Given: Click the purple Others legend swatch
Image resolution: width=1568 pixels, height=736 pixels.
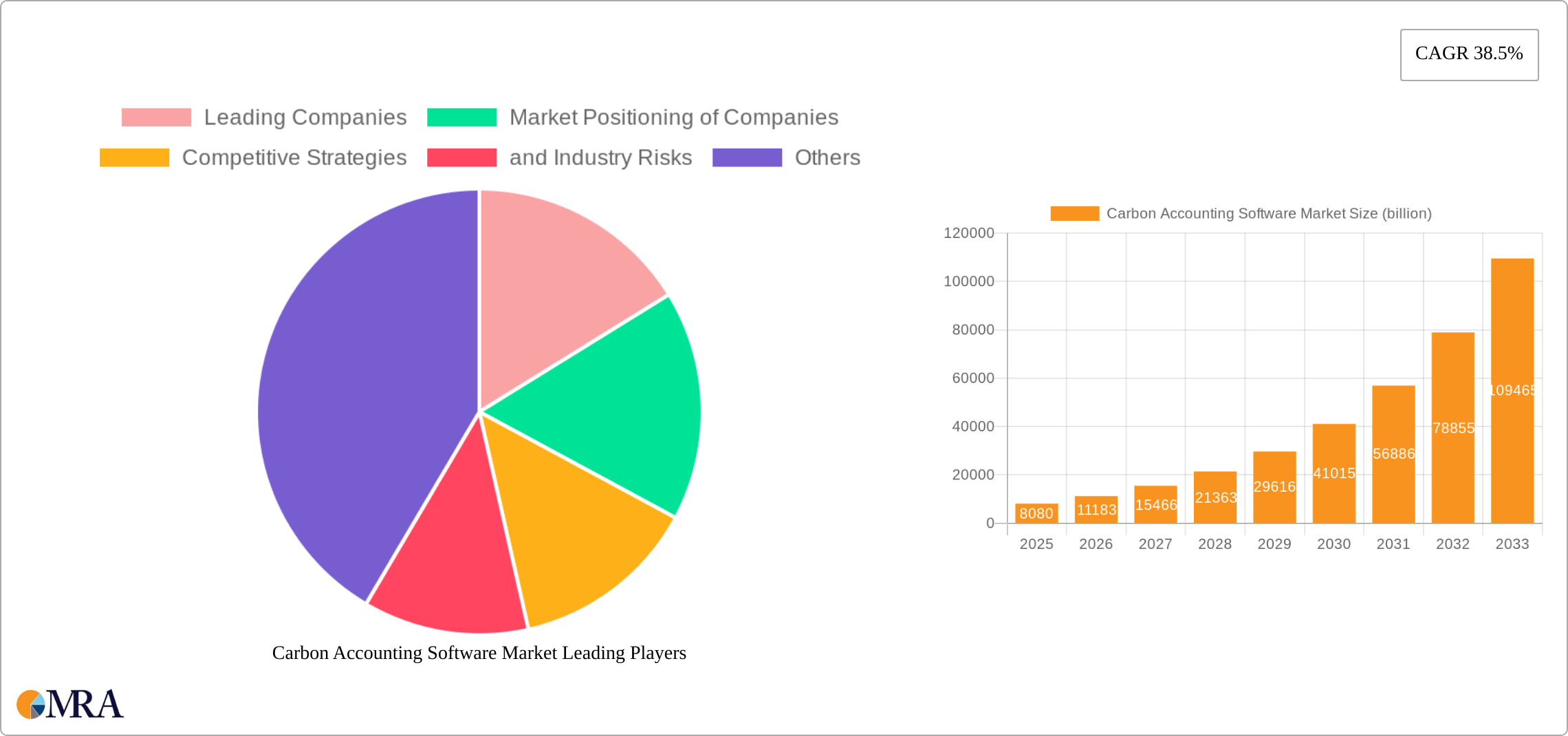Looking at the screenshot, I should [747, 158].
